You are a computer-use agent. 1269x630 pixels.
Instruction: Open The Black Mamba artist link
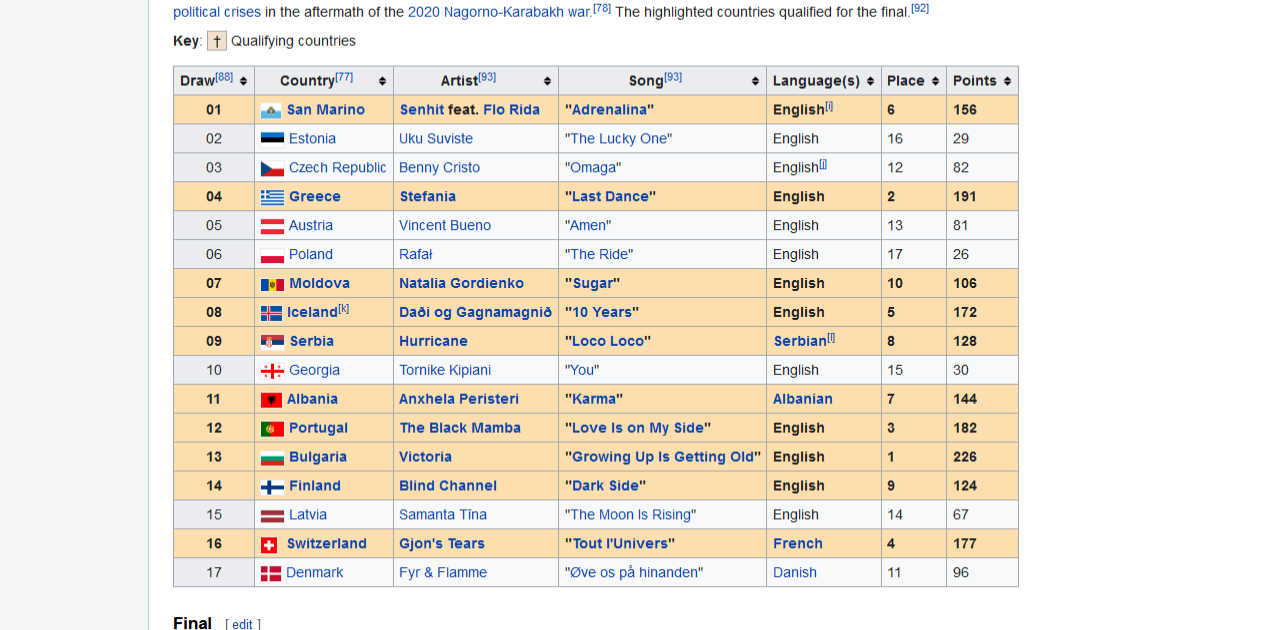pos(460,429)
